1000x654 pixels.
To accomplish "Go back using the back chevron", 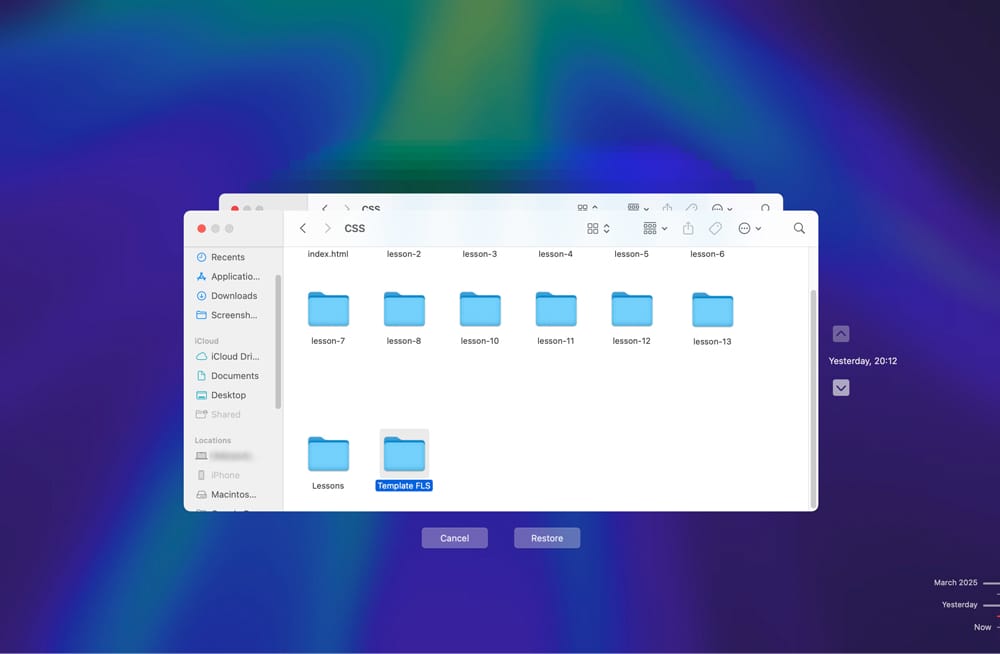I will point(303,228).
